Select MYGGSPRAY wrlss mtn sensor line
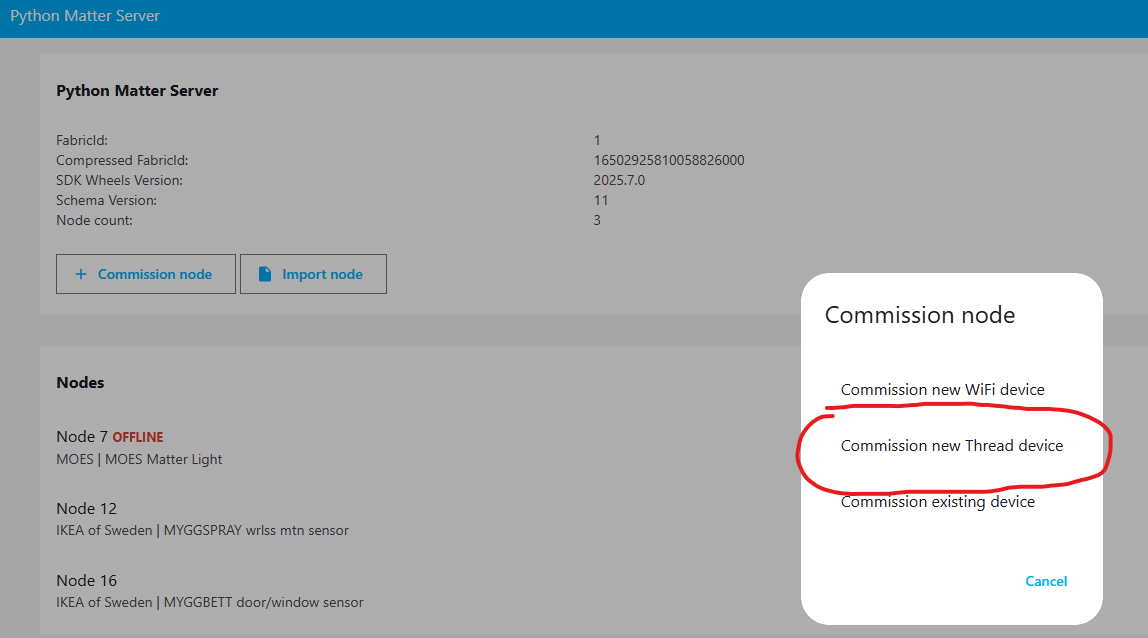The height and width of the screenshot is (638, 1148). (202, 530)
